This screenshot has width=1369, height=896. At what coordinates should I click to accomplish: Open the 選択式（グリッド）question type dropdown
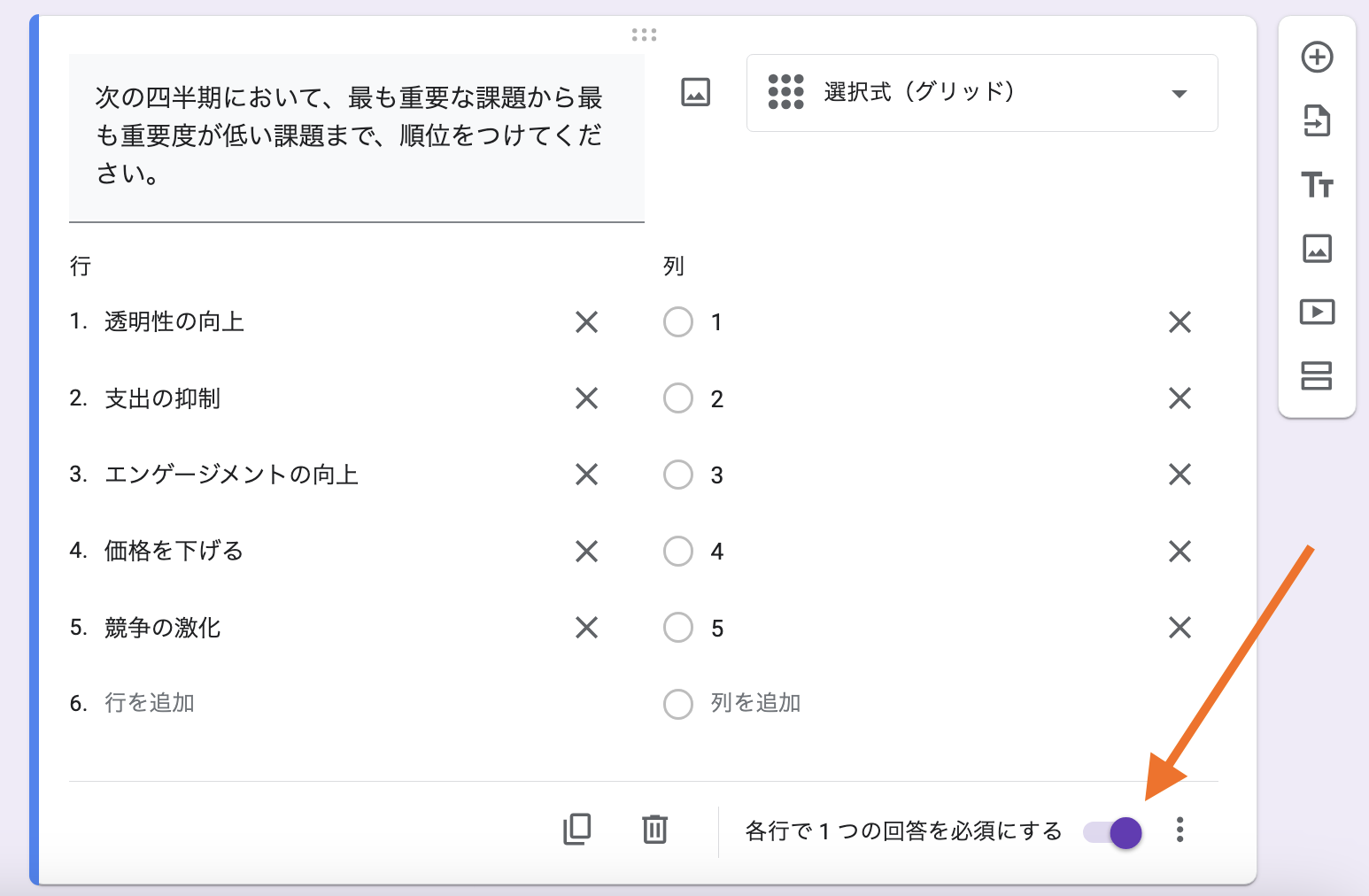[x=981, y=93]
